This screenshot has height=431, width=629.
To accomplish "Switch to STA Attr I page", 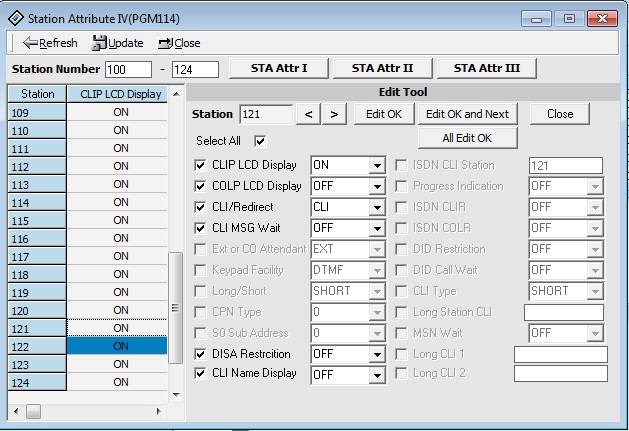I will tap(277, 68).
